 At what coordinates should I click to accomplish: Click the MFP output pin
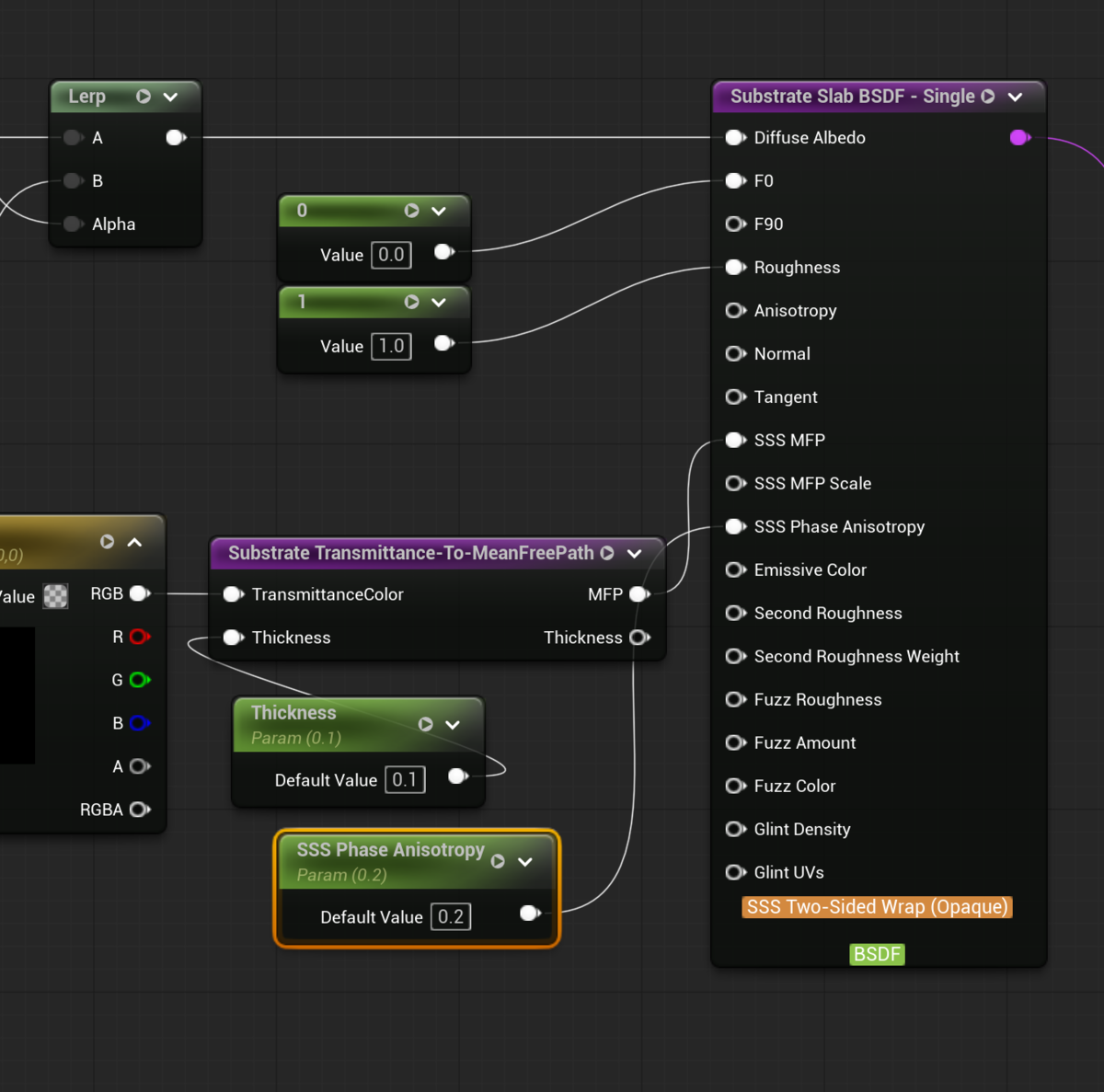[639, 595]
